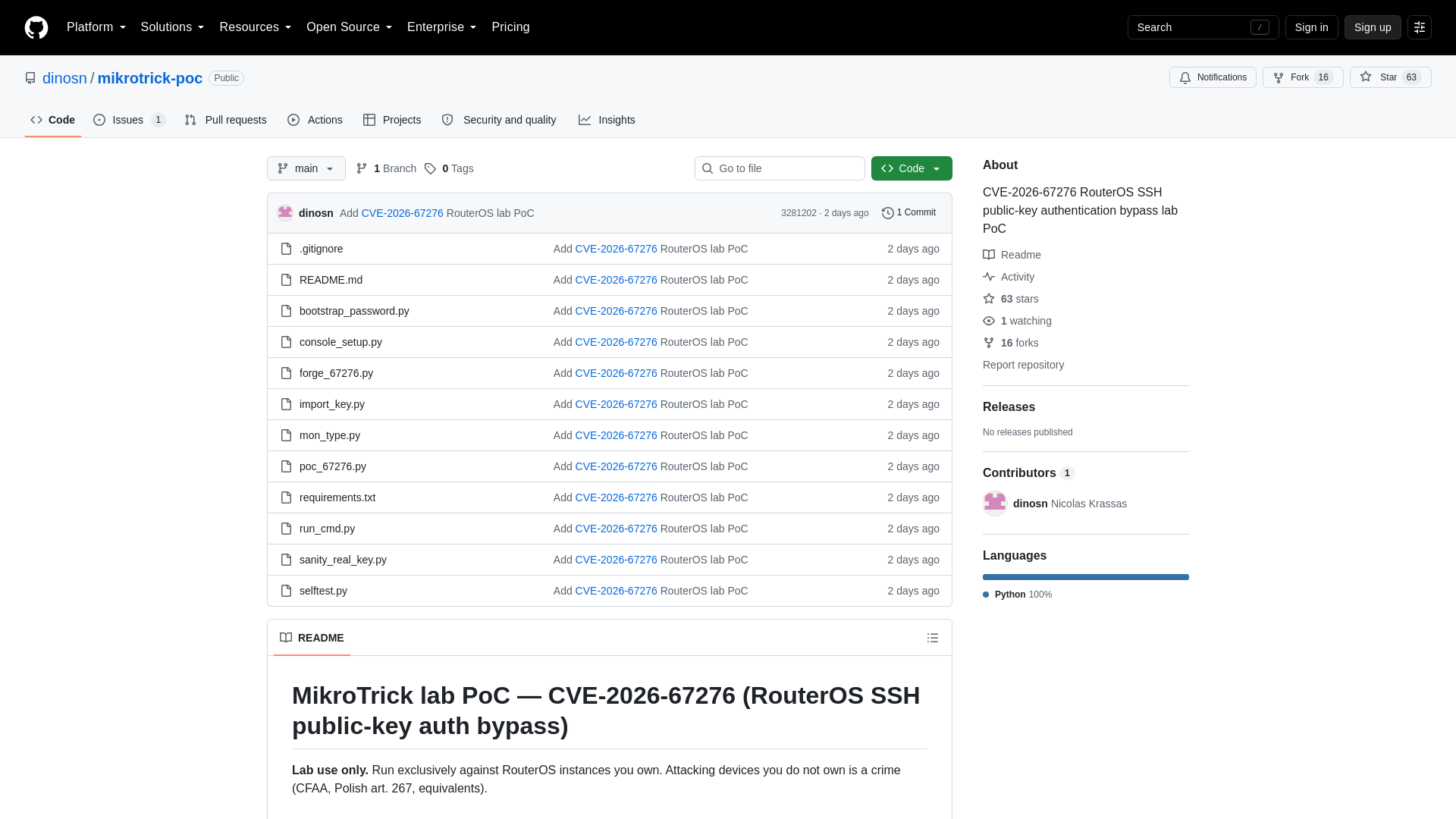Click the fork icon beside 16 forks
This screenshot has width=1456, height=819.
pyautogui.click(x=989, y=343)
